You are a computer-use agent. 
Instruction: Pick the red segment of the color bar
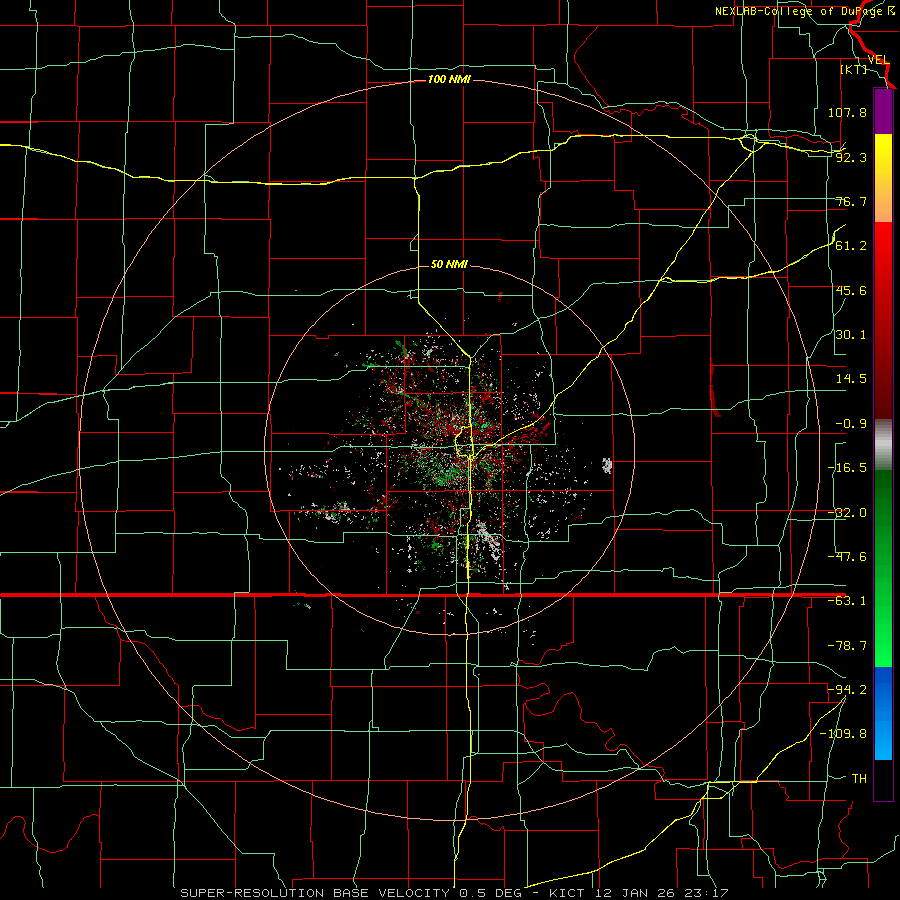[x=883, y=320]
